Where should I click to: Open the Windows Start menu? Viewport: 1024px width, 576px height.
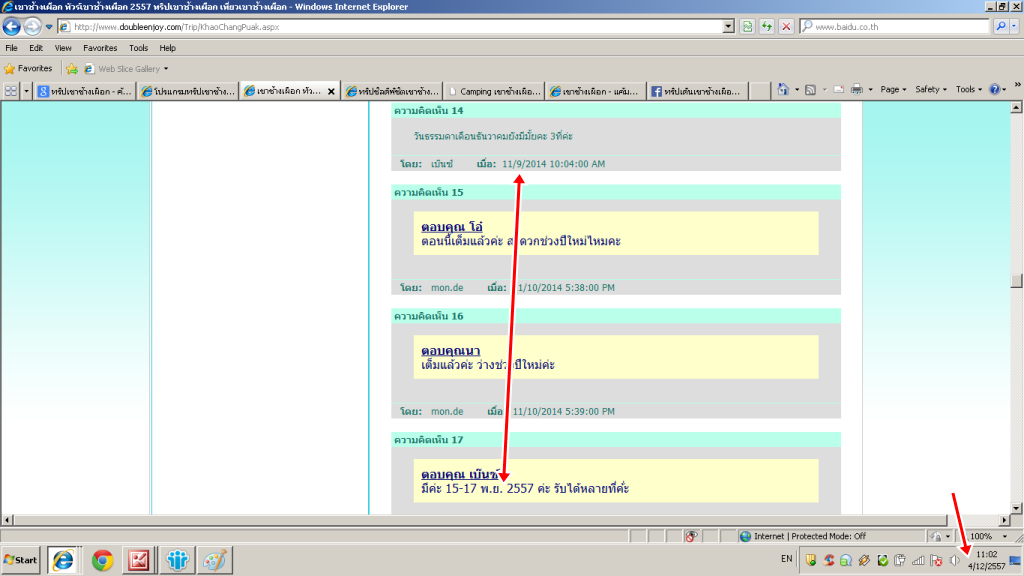pyautogui.click(x=21, y=560)
